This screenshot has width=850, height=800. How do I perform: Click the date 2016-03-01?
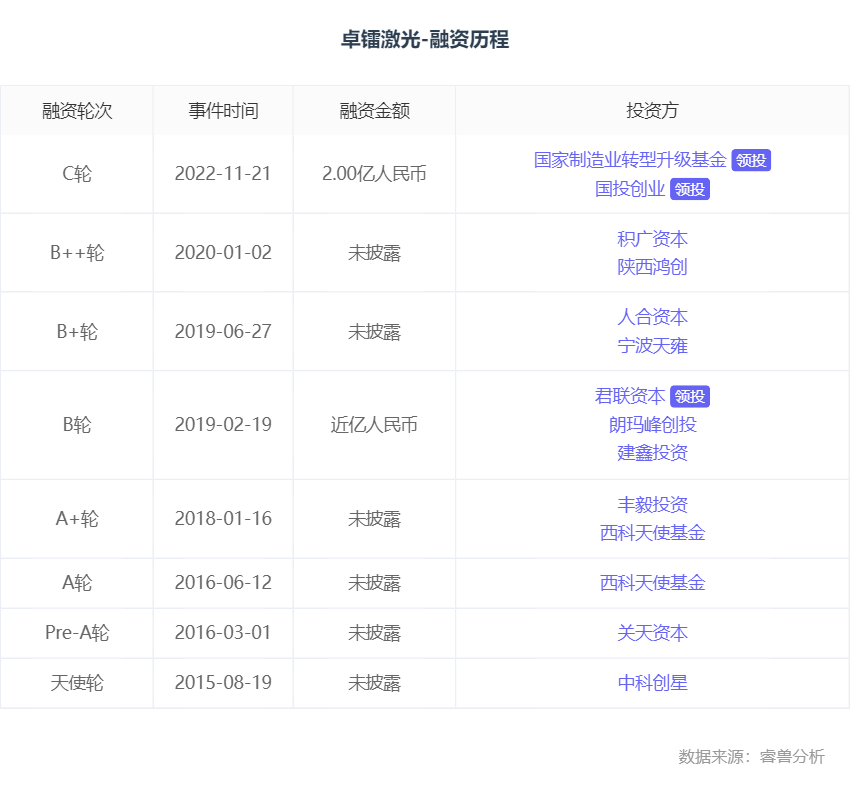[x=223, y=633]
